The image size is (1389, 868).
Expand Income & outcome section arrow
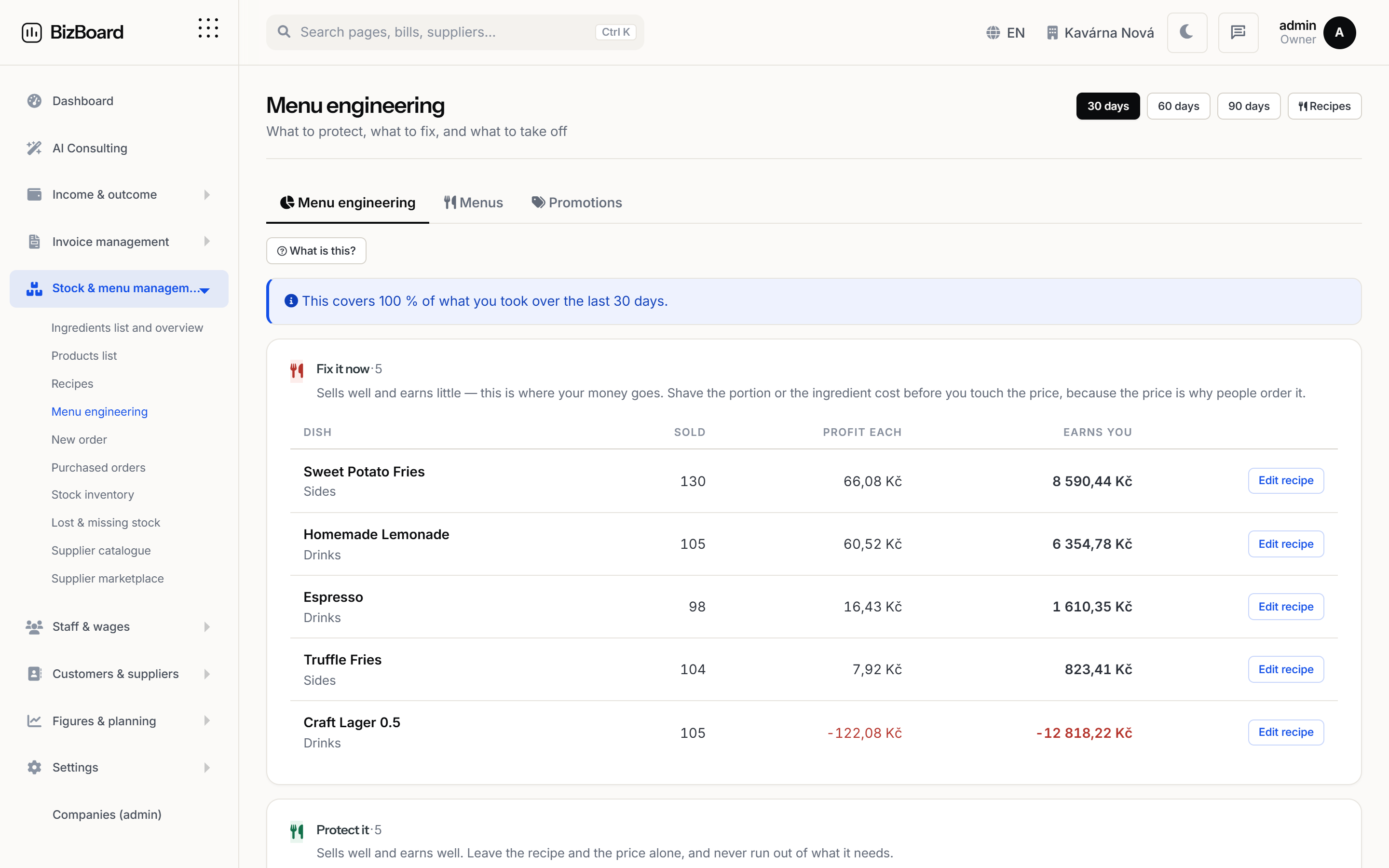click(x=206, y=195)
